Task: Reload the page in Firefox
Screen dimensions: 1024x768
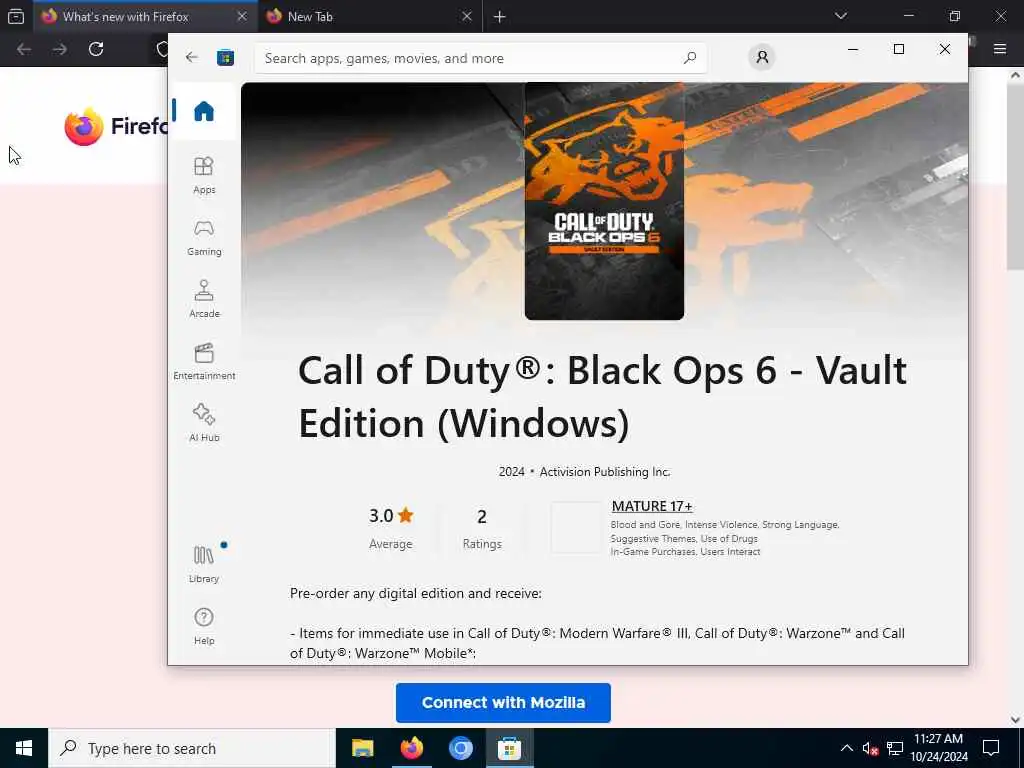Action: pos(96,49)
